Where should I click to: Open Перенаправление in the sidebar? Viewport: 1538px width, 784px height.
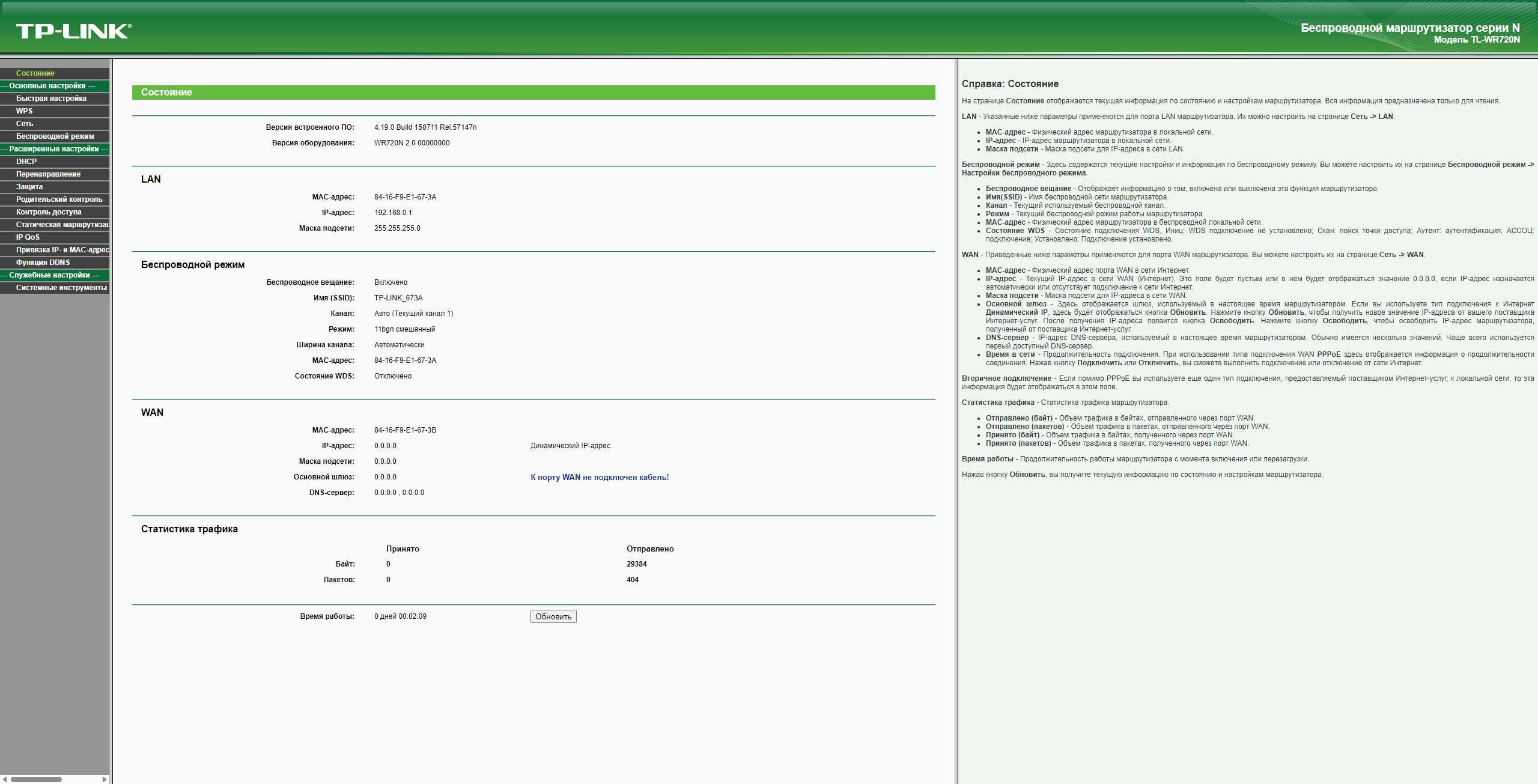point(48,174)
